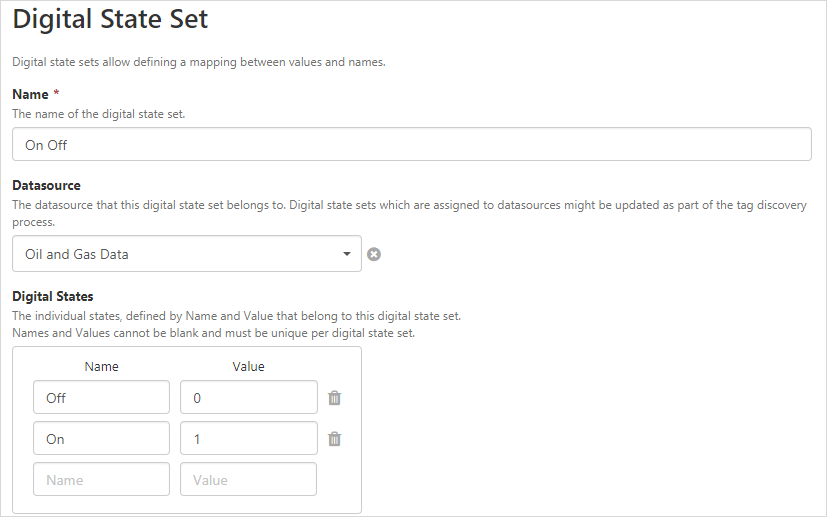The image size is (827, 517).
Task: Click the red required asterisk beside Name
Action: click(x=57, y=93)
